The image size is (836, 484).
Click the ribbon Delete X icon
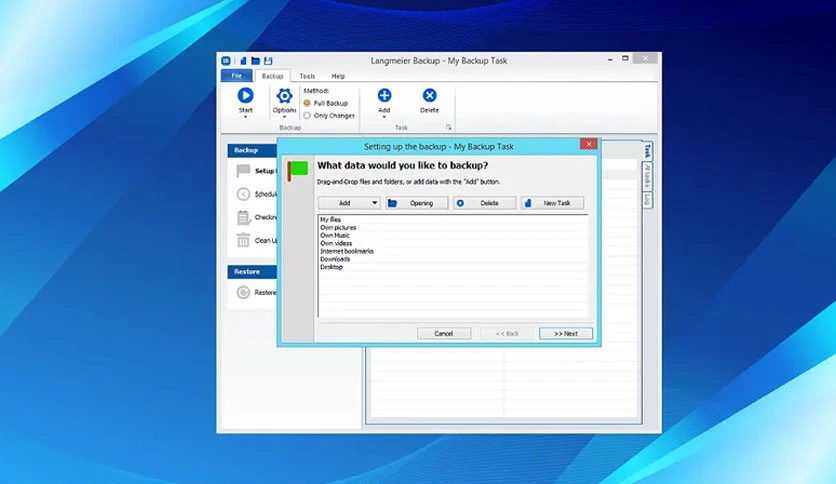point(429,95)
